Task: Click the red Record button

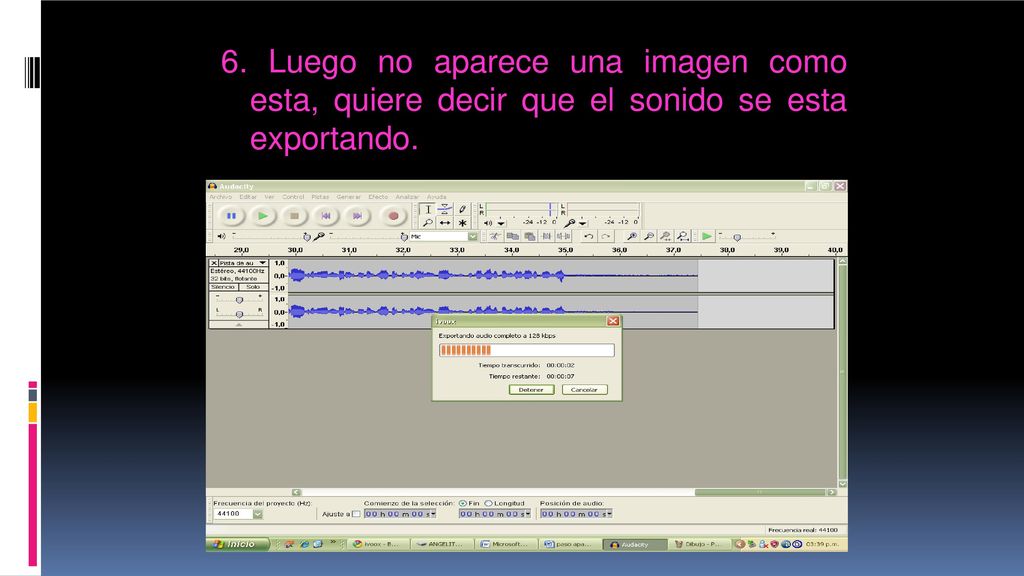Action: [x=393, y=216]
